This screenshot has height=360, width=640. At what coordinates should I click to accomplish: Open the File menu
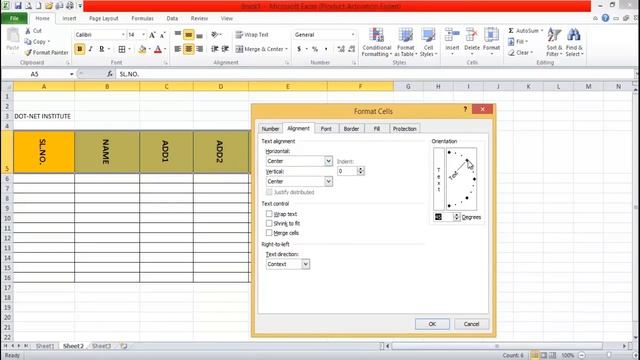14,18
